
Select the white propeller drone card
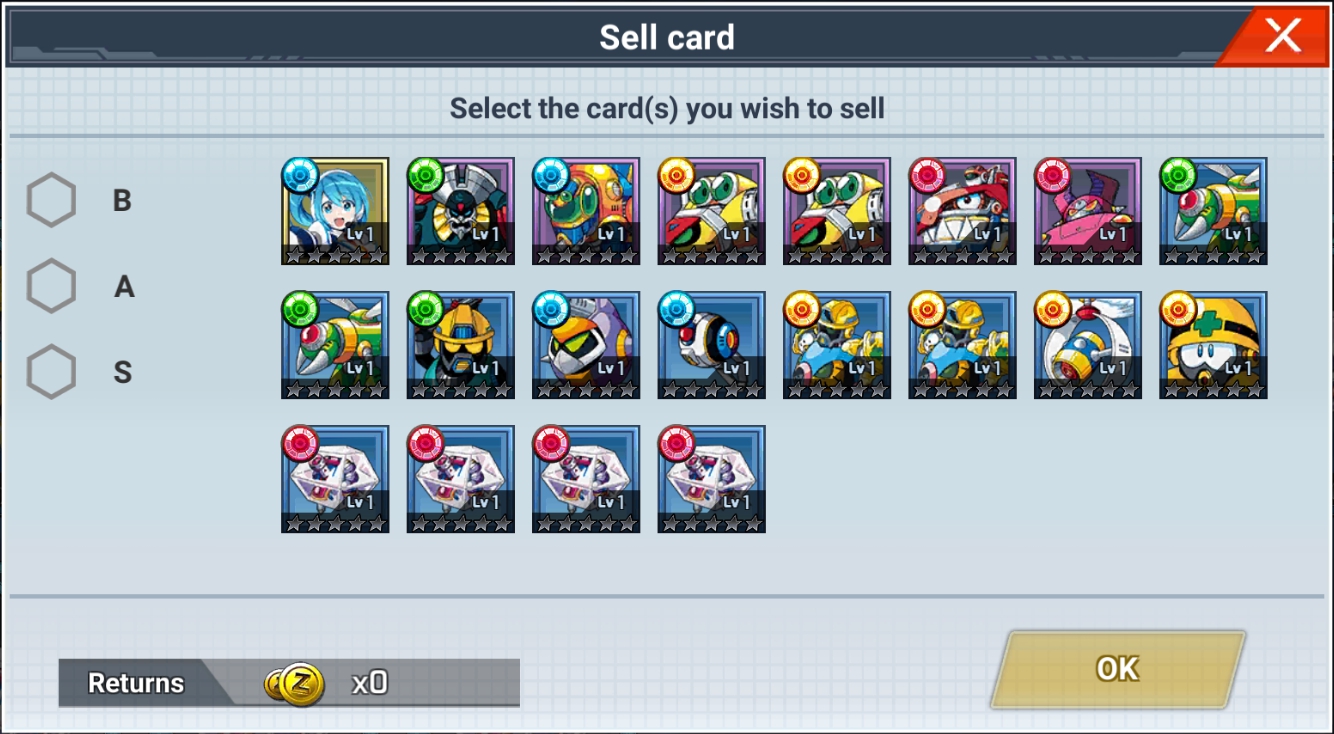click(1088, 345)
